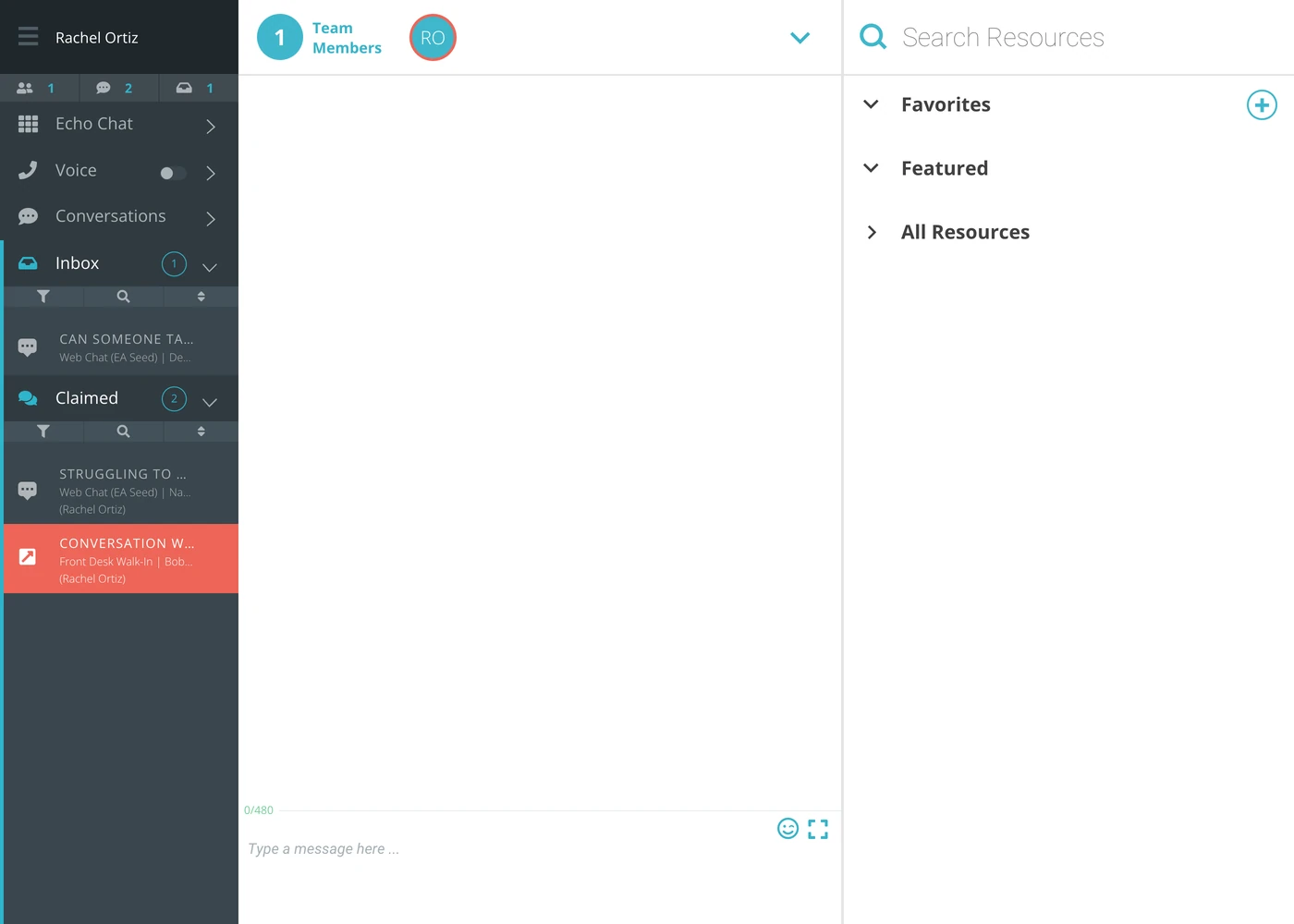Open the Conversations menu item
The width and height of the screenshot is (1294, 924).
point(111,216)
